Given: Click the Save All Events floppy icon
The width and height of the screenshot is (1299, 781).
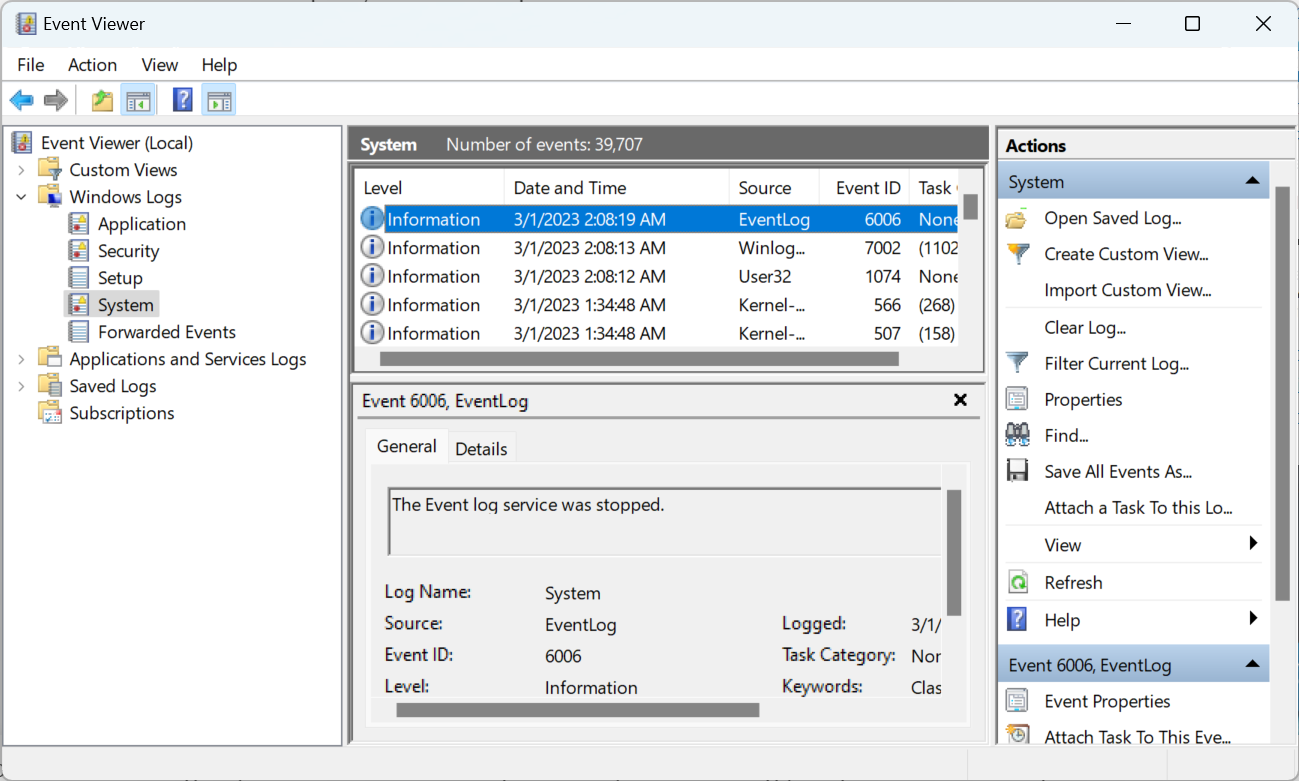Looking at the screenshot, I should (x=1017, y=471).
